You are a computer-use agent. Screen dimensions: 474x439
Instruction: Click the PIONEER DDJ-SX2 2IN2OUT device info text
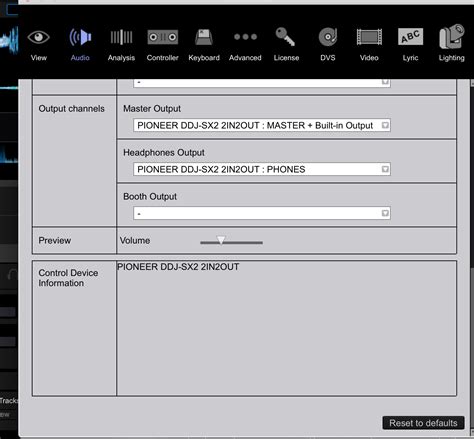pyautogui.click(x=178, y=267)
